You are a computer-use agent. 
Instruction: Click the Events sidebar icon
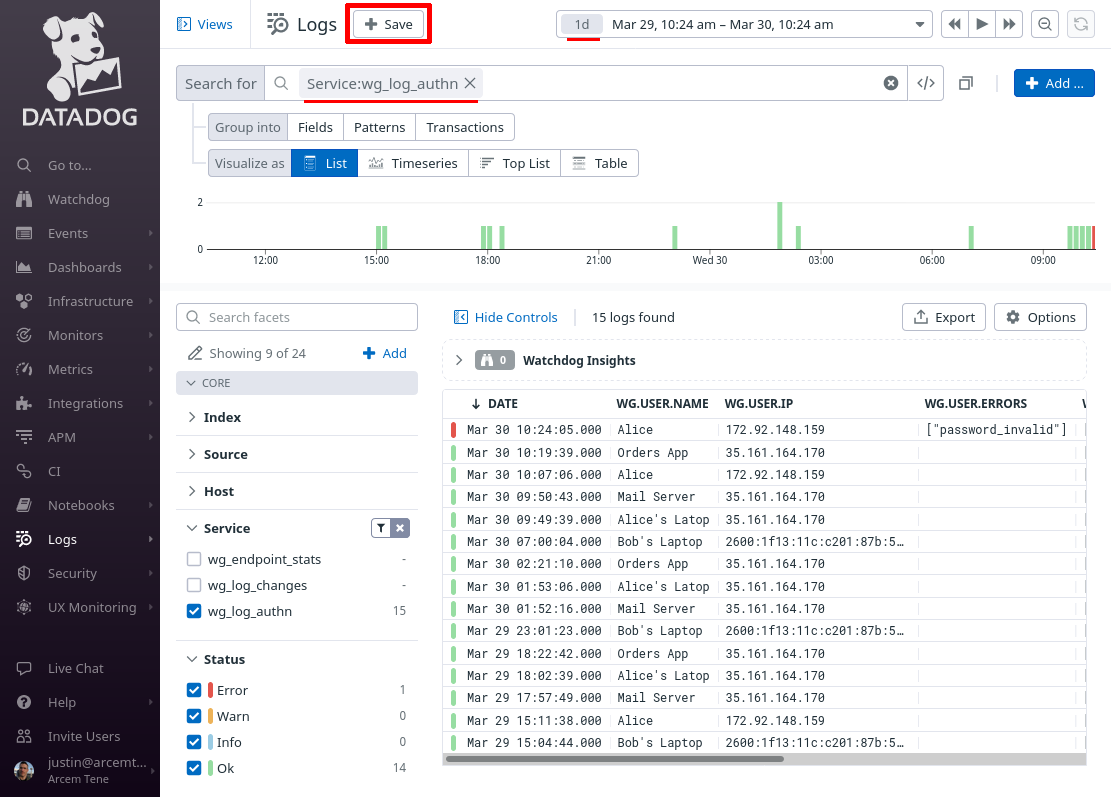[x=24, y=233]
